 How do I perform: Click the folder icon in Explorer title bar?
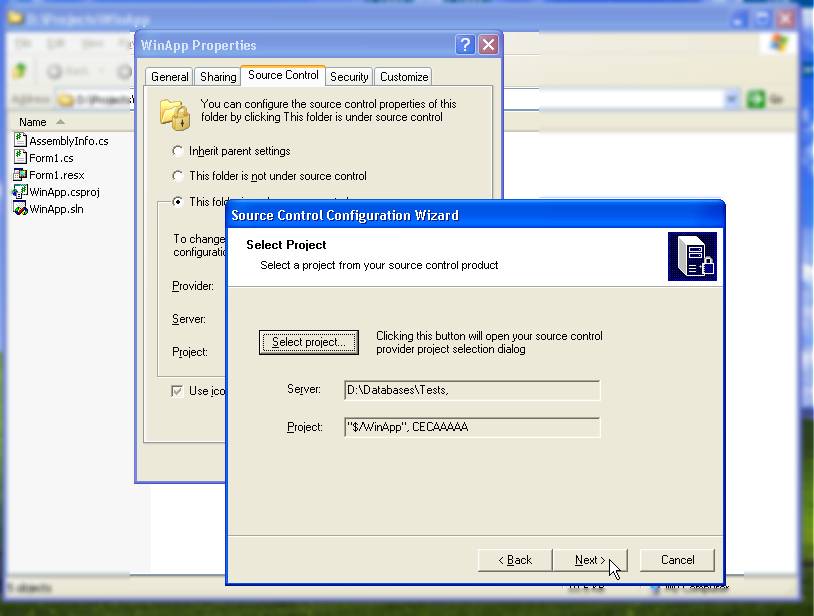[16, 19]
